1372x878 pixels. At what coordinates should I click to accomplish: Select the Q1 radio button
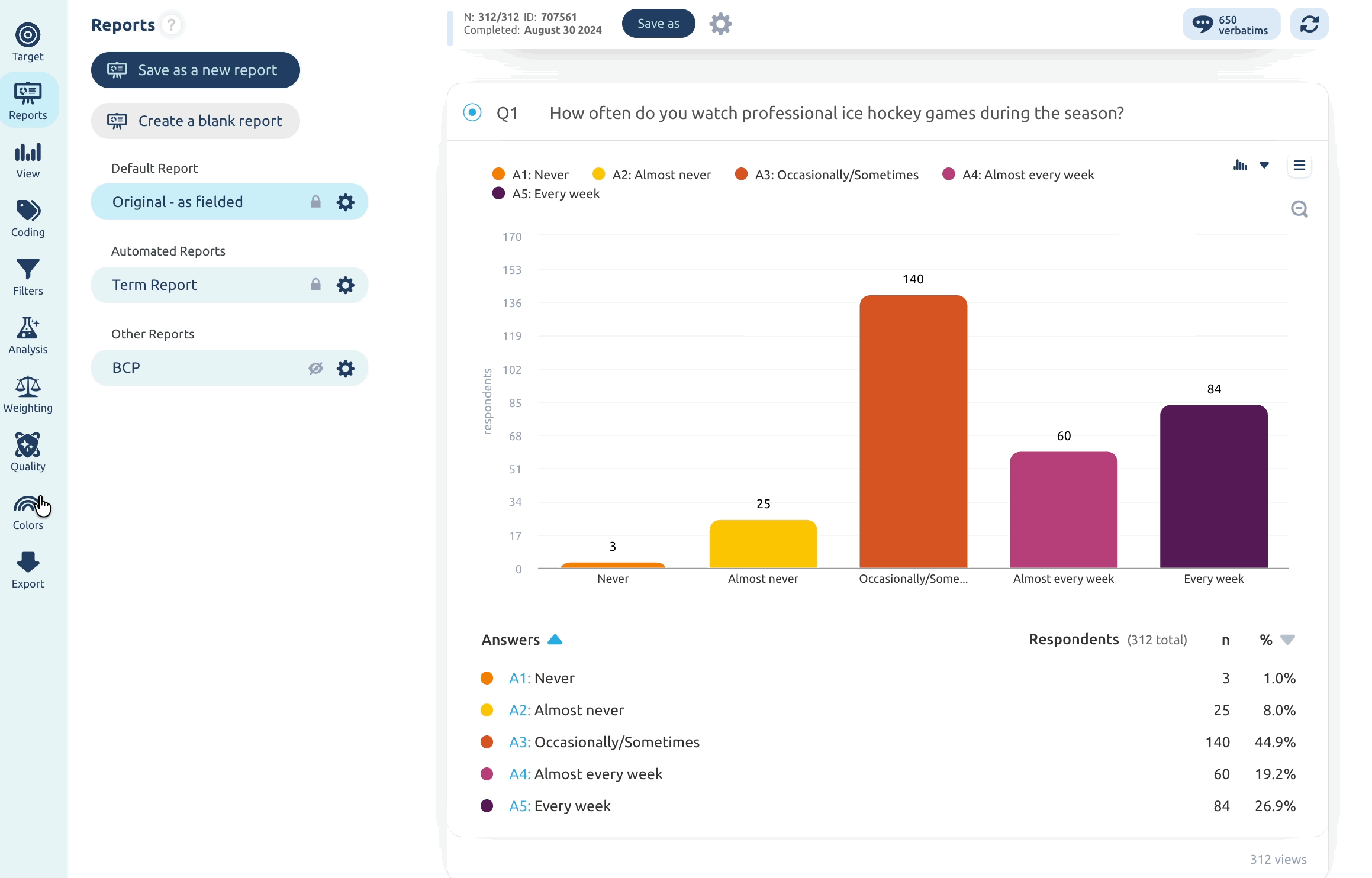coord(472,112)
